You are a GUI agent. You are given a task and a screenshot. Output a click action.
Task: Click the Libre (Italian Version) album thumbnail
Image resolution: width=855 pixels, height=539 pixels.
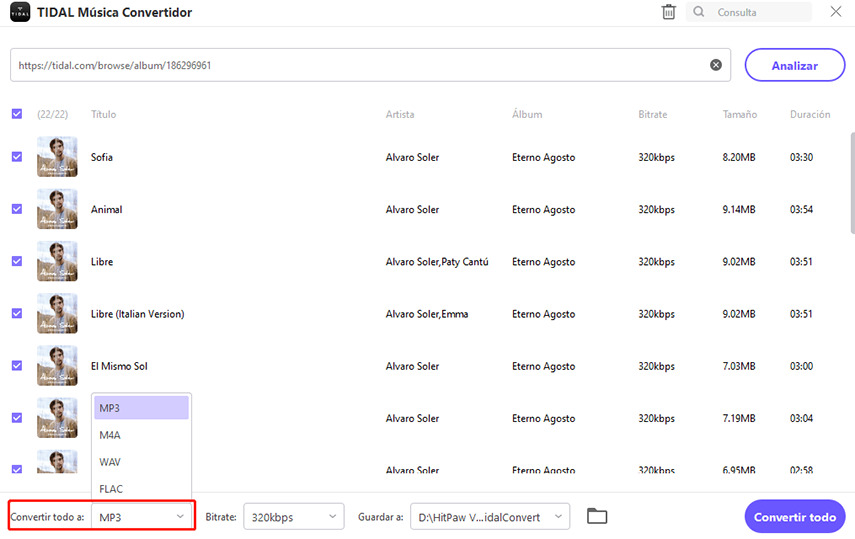(57, 314)
